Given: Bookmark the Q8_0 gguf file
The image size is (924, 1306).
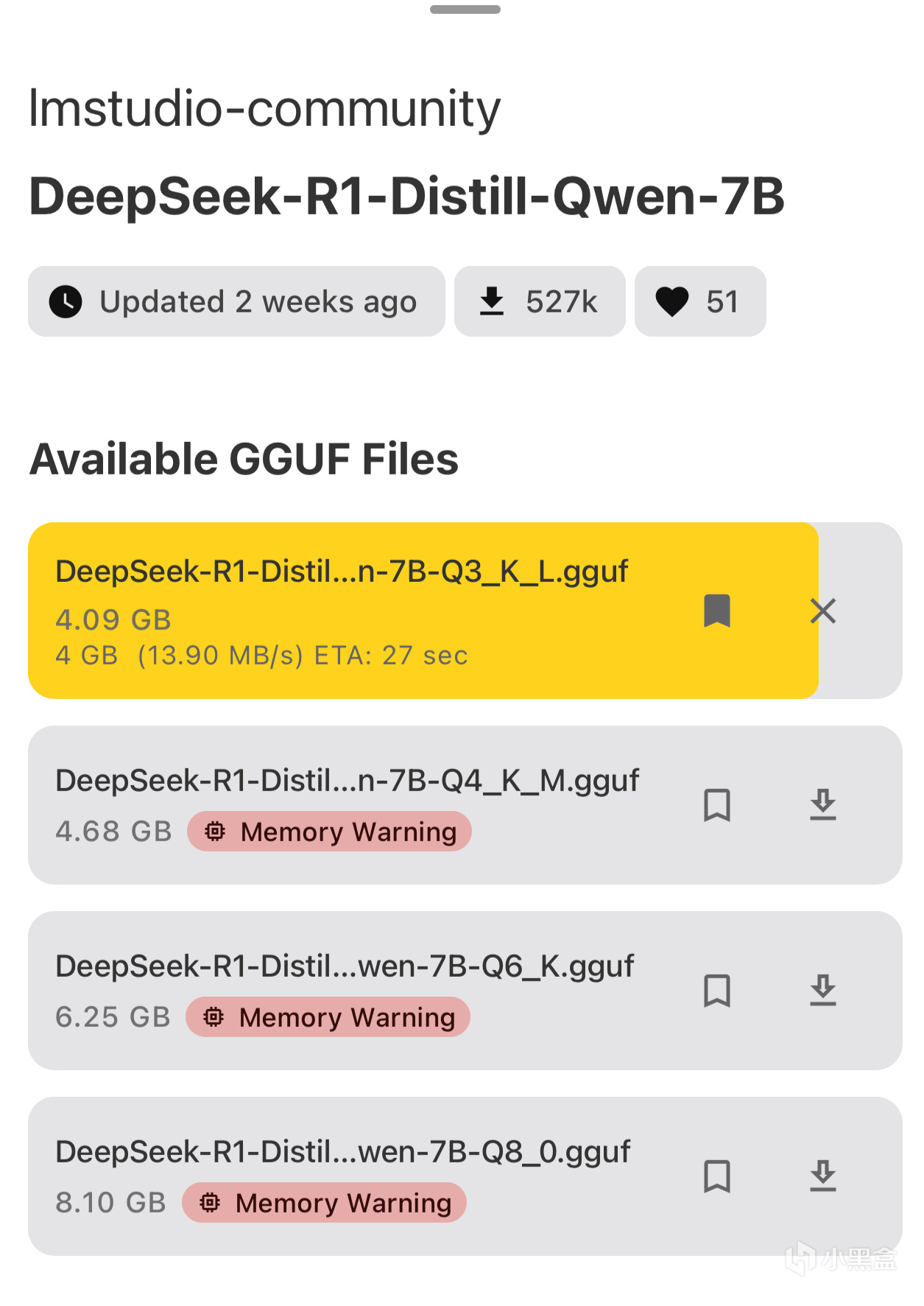Looking at the screenshot, I should click(716, 1176).
